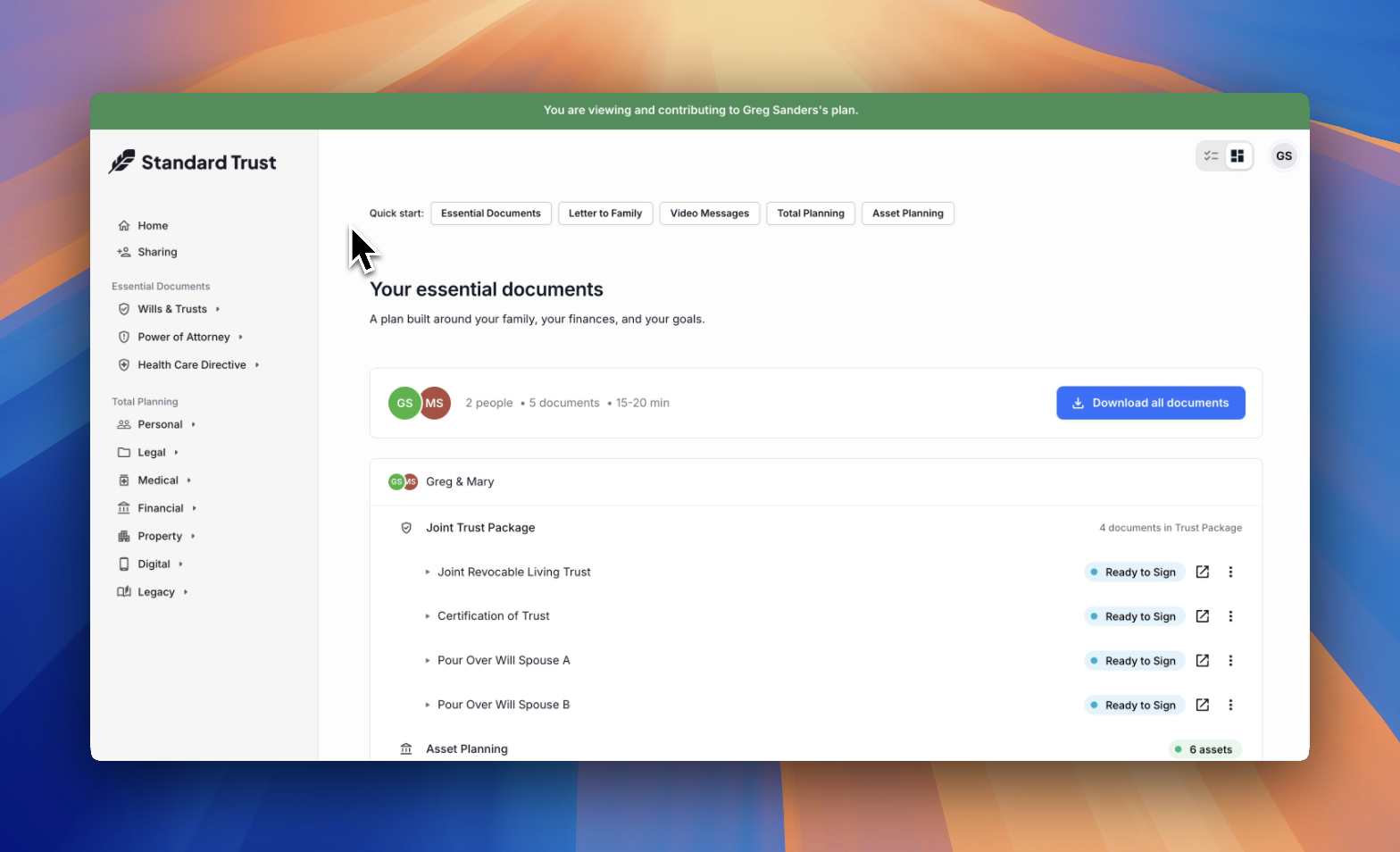Click the Joint Trust Package shield icon
Screen dimensions: 1400x852
pos(406,528)
